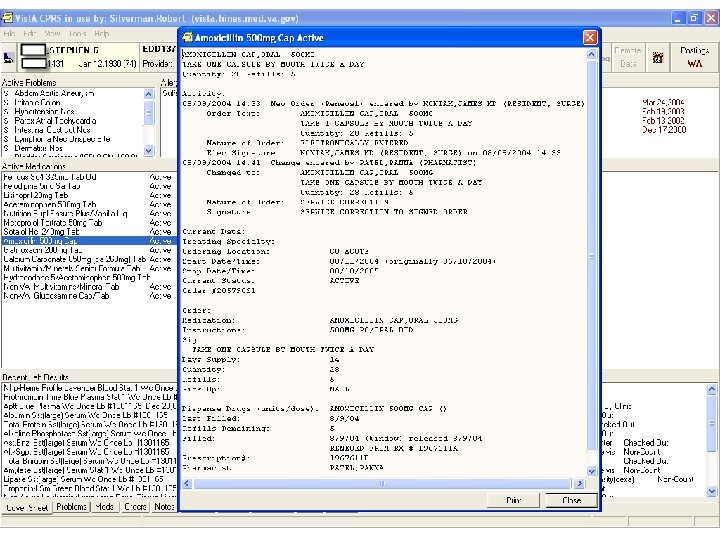720x540 pixels.
Task: Close the Amoxicillin dialog with the X
Action: pyautogui.click(x=590, y=36)
